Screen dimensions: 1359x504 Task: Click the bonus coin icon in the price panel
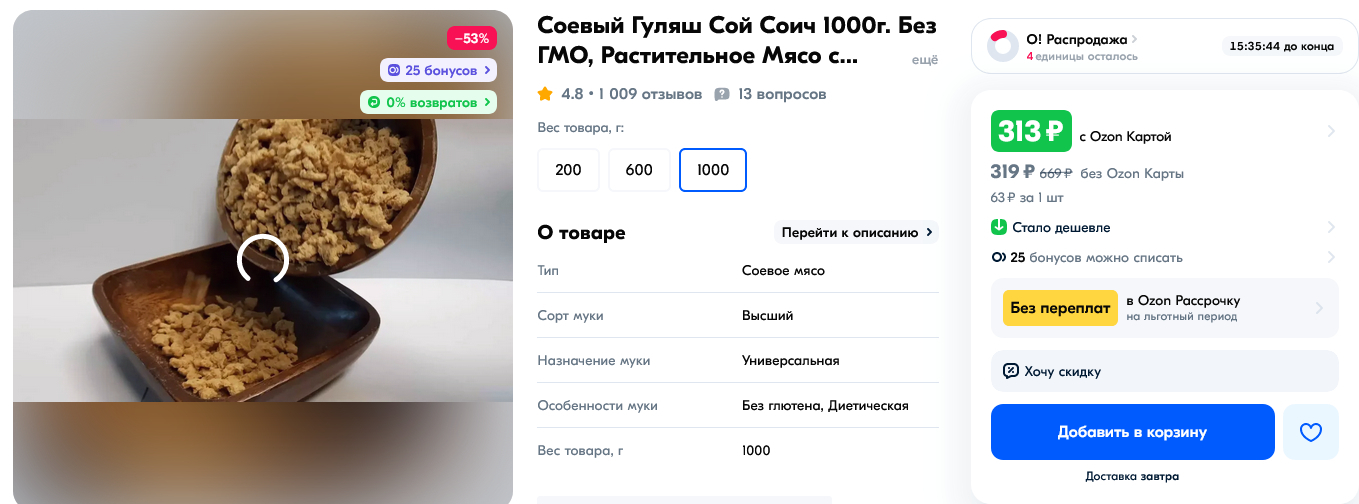click(x=998, y=257)
